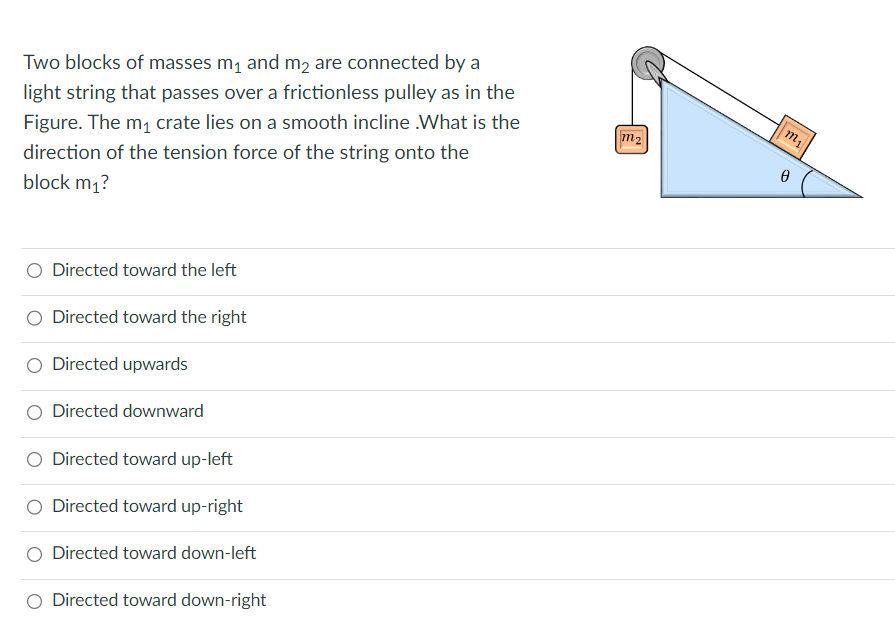Select the 'Directed toward the left' option
895x630 pixels.
pyautogui.click(x=34, y=270)
